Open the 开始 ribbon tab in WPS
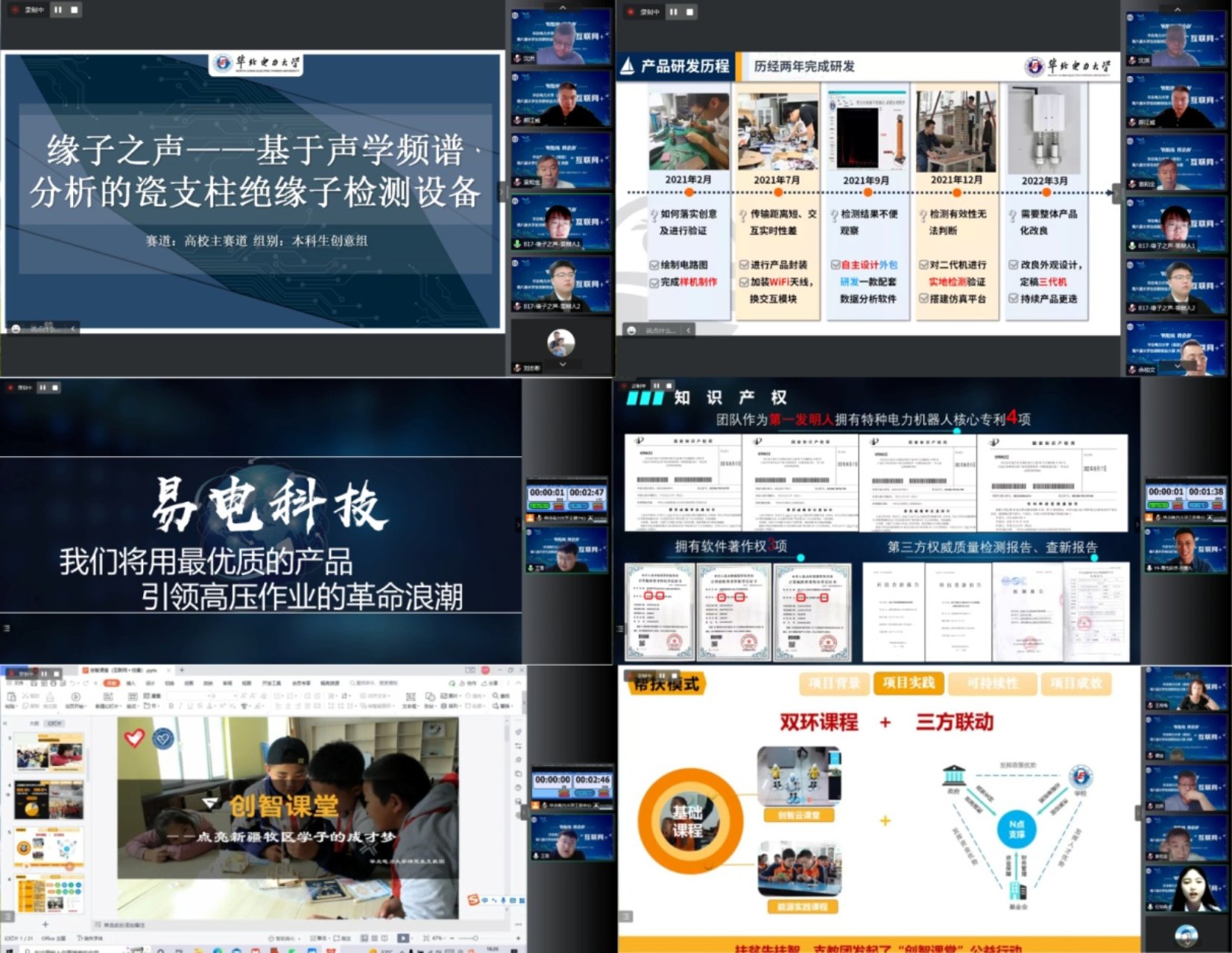The image size is (1232, 953). coord(111,683)
